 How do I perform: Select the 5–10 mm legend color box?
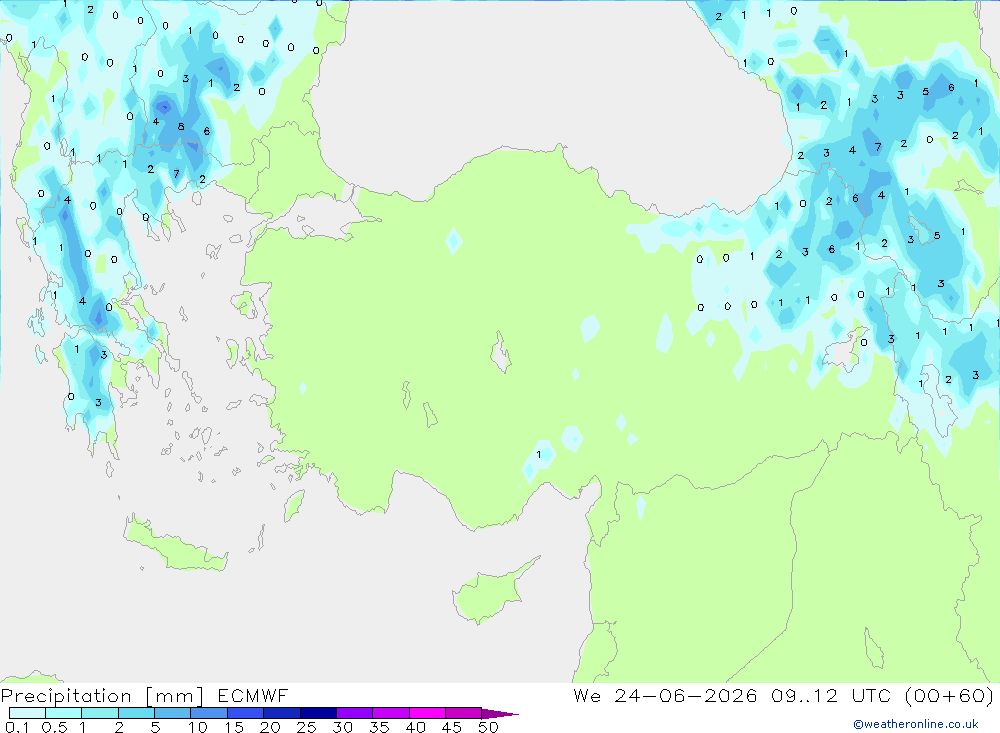point(173,713)
